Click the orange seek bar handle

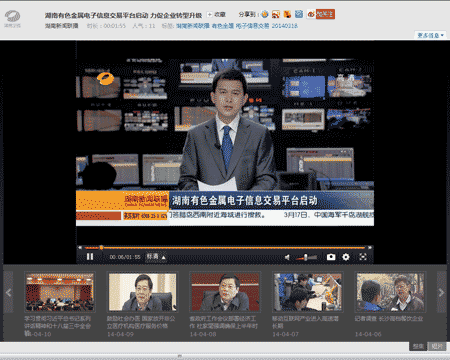pyautogui.click(x=101, y=248)
